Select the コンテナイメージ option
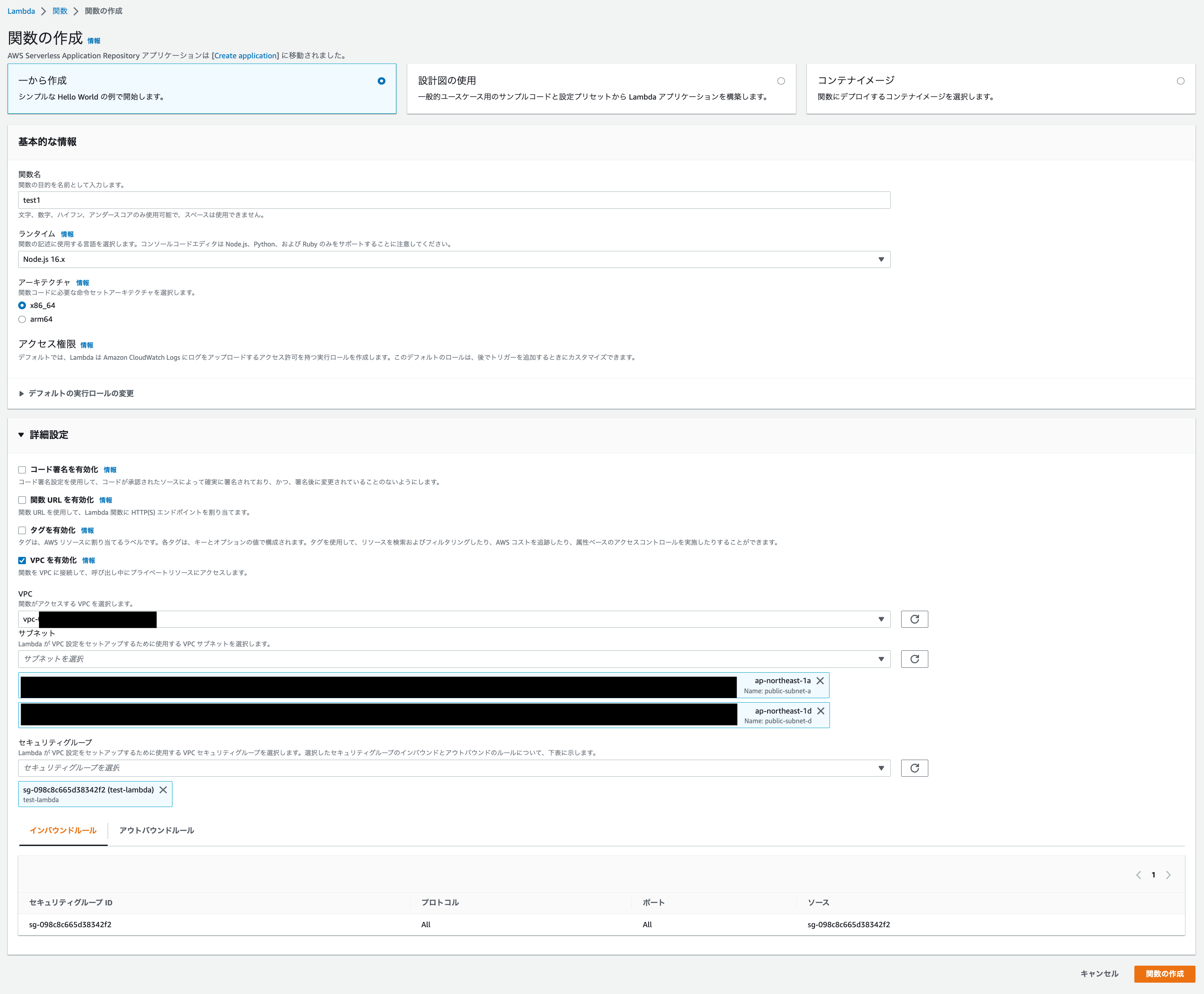Viewport: 1204px width, 994px height. pos(1180,81)
